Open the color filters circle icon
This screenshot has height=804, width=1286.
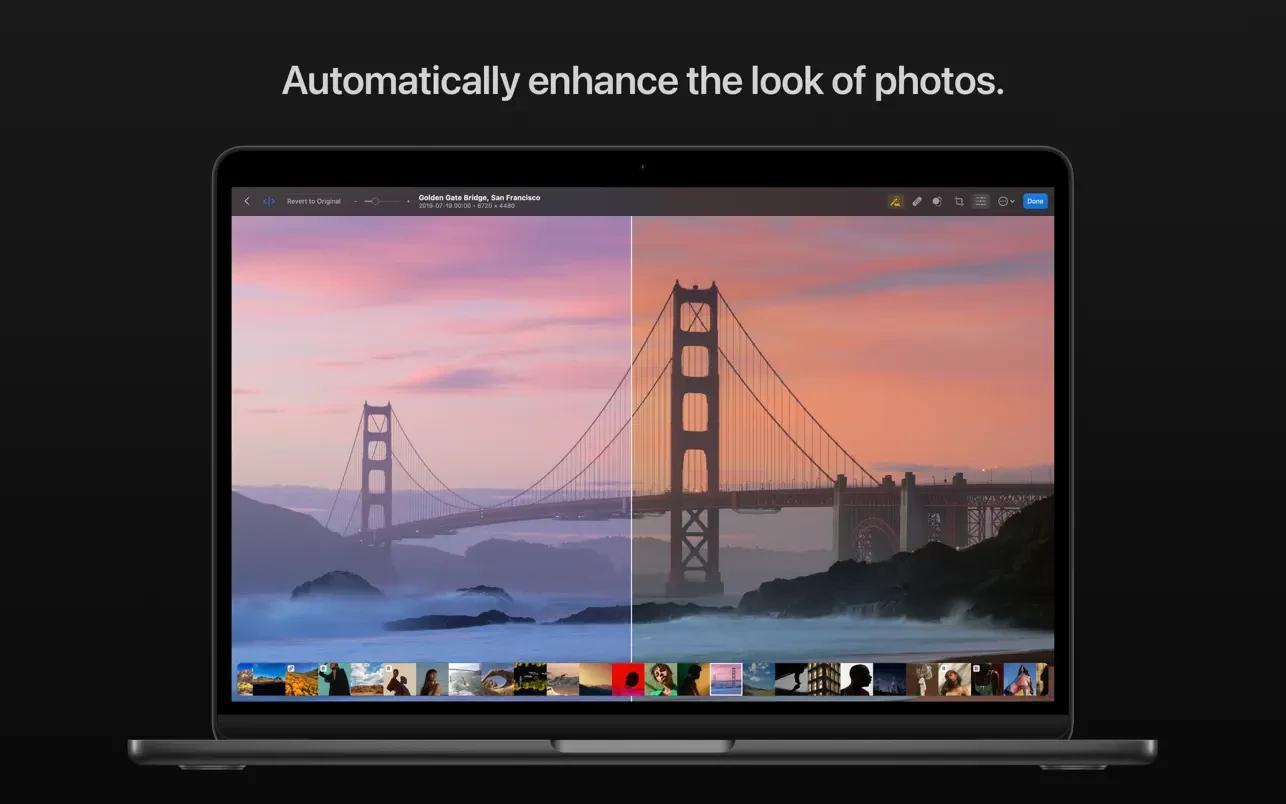click(937, 201)
